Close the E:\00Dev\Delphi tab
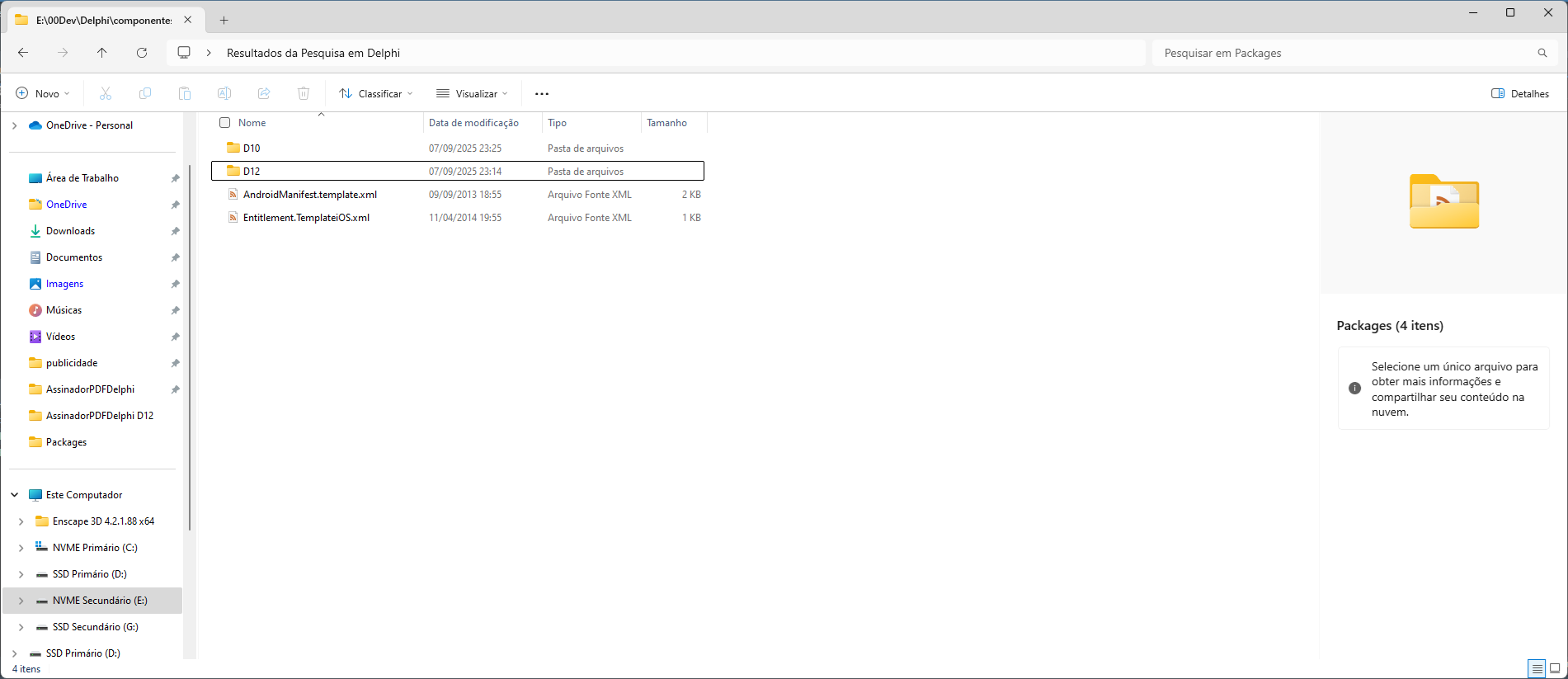This screenshot has width=1568, height=679. (x=188, y=20)
